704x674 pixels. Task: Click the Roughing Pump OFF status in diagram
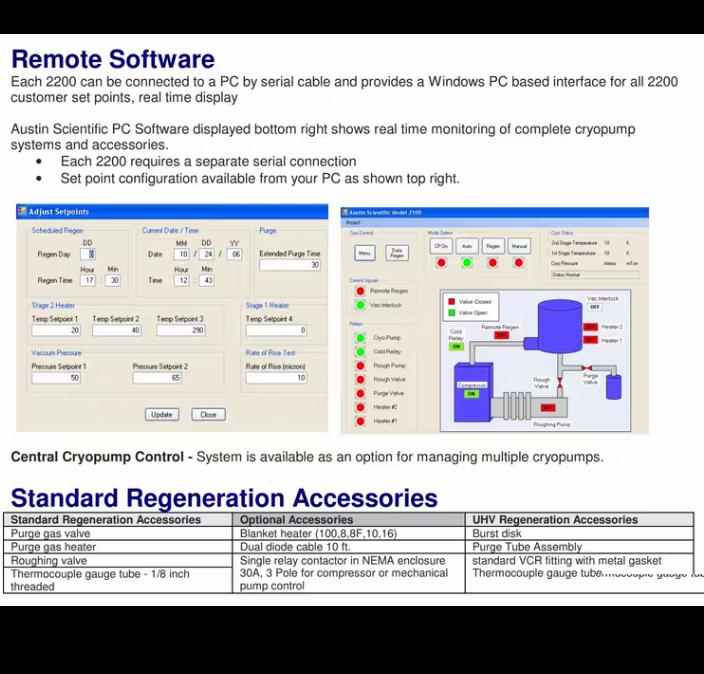[x=548, y=407]
